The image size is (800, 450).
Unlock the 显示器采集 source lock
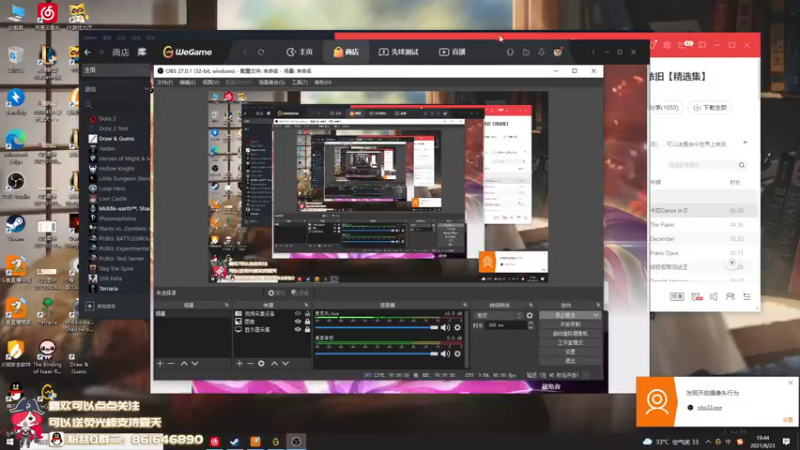307,330
